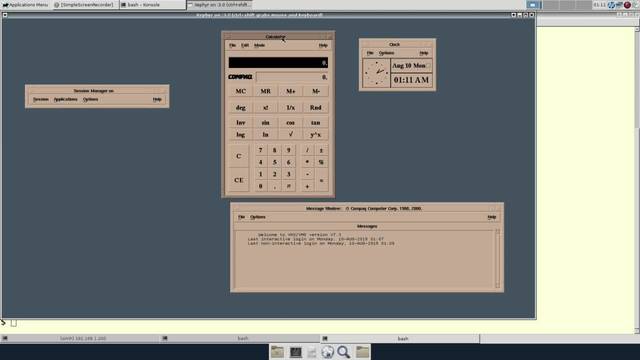Switch to SimpleScreenRecorder taskbar entry
Screen dimensions: 640x360
point(86,5)
